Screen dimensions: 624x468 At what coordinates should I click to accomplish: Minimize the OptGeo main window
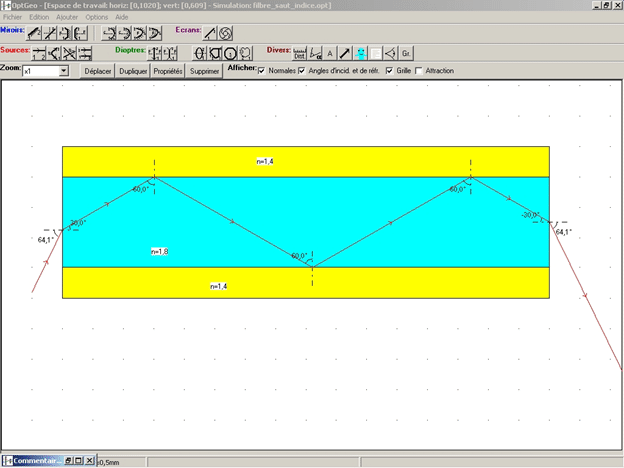tap(596, 5)
